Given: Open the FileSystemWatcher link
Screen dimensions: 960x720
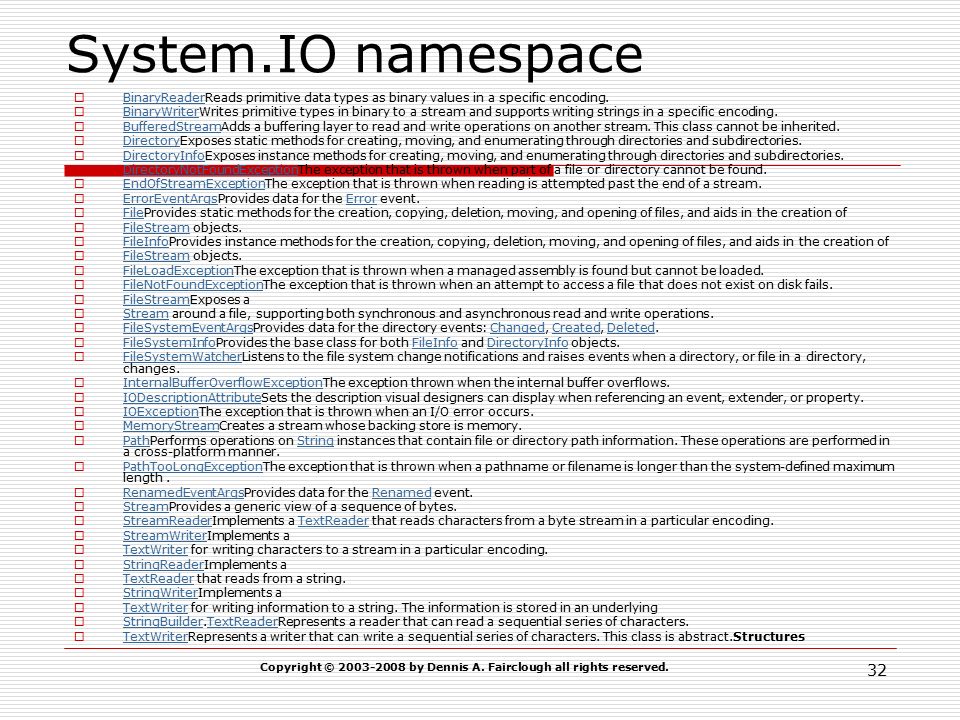Looking at the screenshot, I should 182,356.
